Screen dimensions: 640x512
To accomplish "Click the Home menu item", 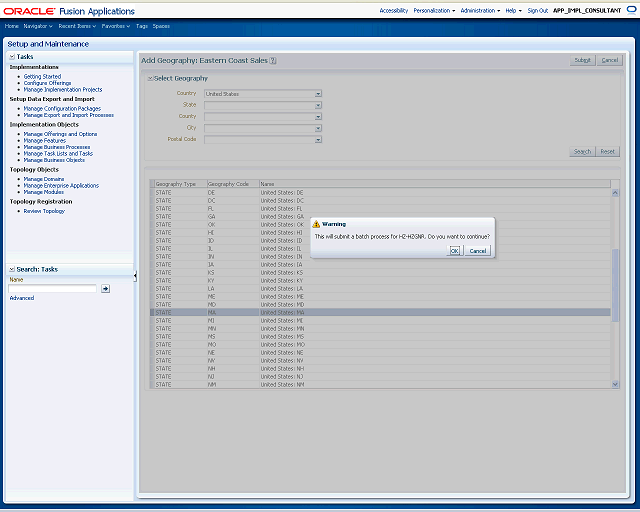I will [11, 26].
